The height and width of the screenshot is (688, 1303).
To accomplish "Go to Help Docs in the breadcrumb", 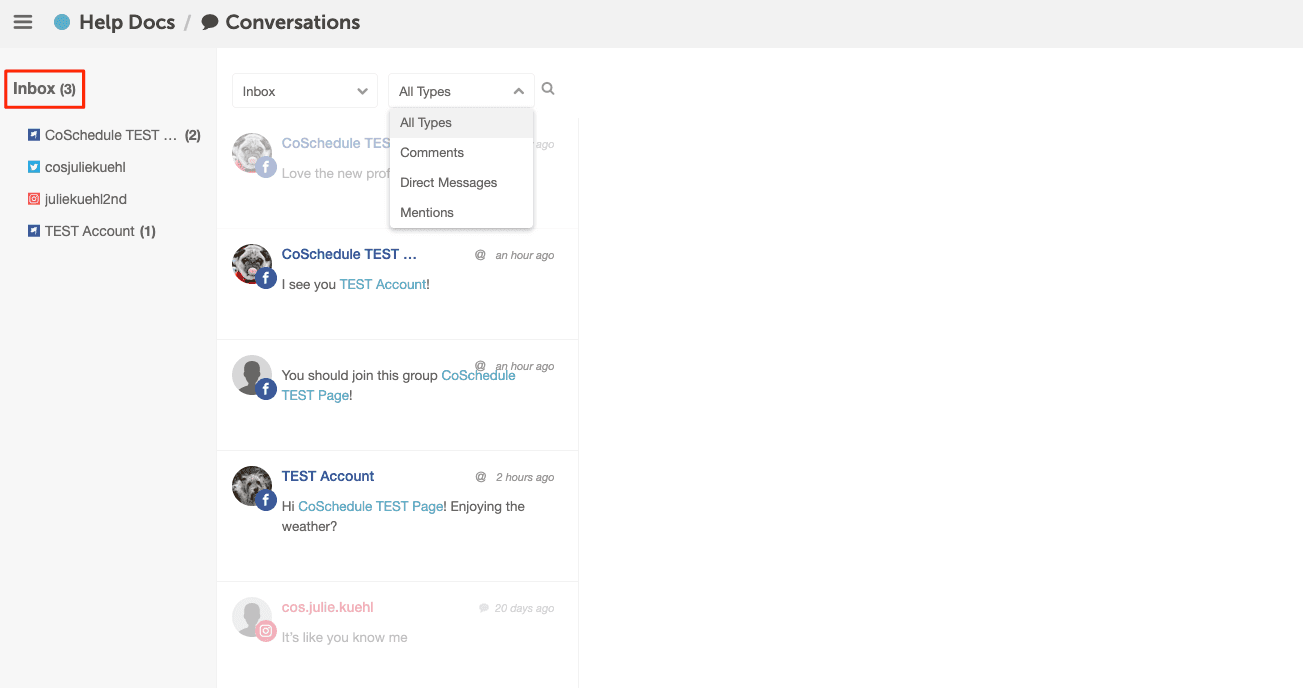I will click(x=127, y=22).
